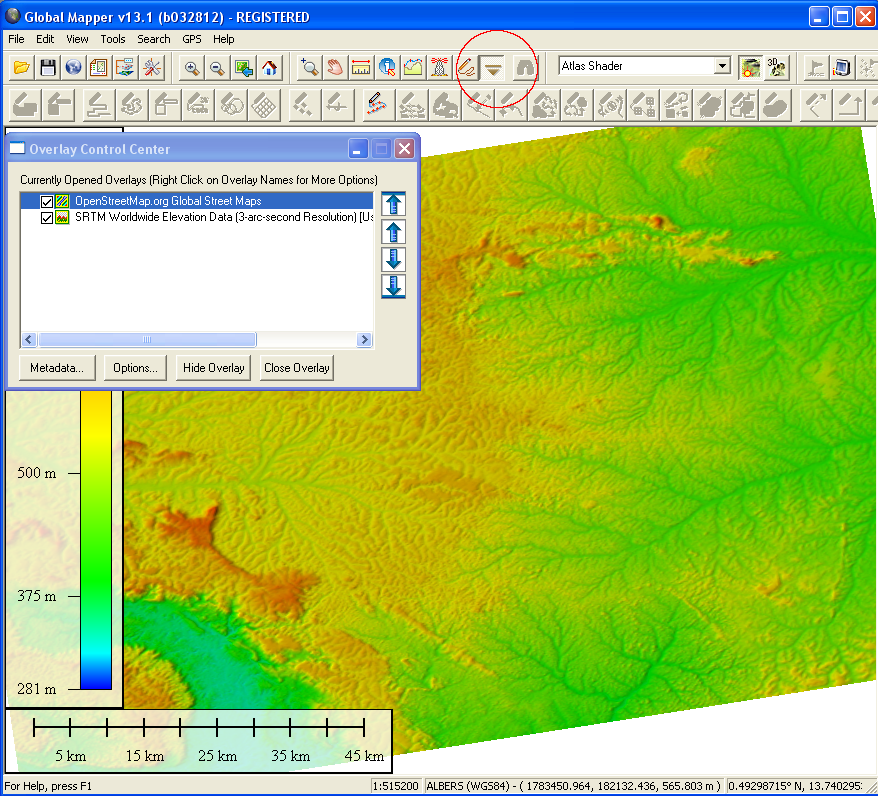Click the overlay list horizontal scrollbar thumb
The width and height of the screenshot is (878, 796).
coord(147,340)
